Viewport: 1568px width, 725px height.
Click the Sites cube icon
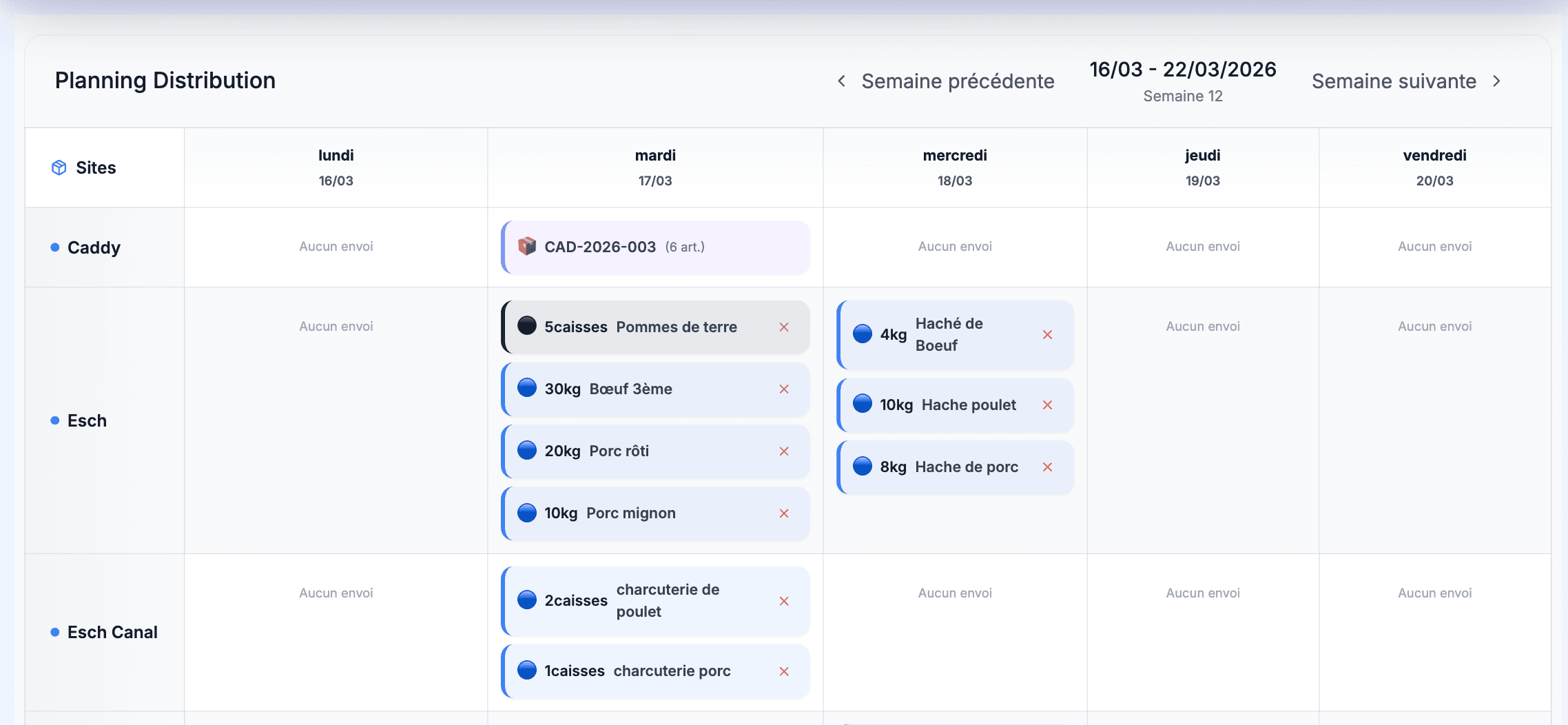click(x=59, y=167)
